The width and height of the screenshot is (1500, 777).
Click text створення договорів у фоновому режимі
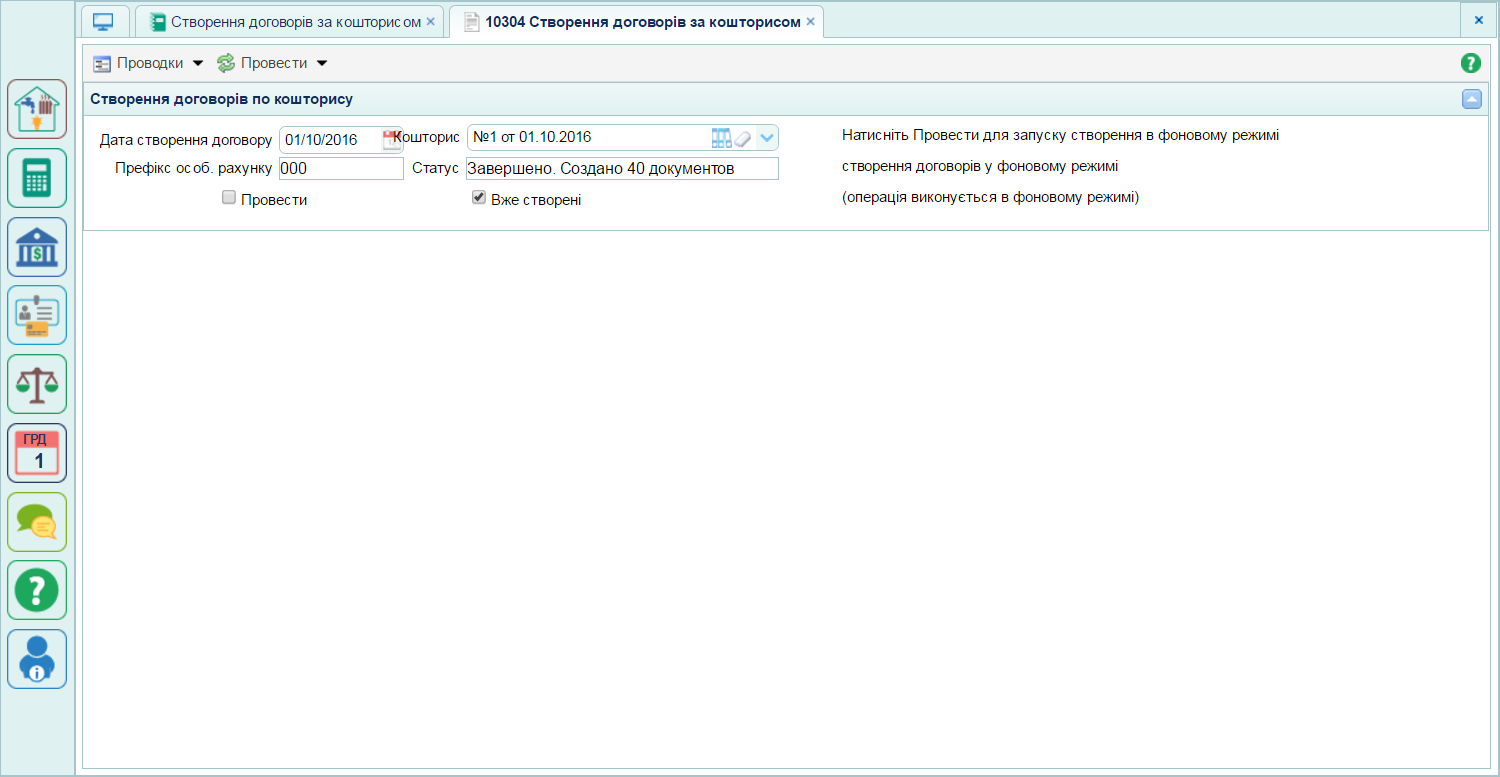(x=980, y=166)
